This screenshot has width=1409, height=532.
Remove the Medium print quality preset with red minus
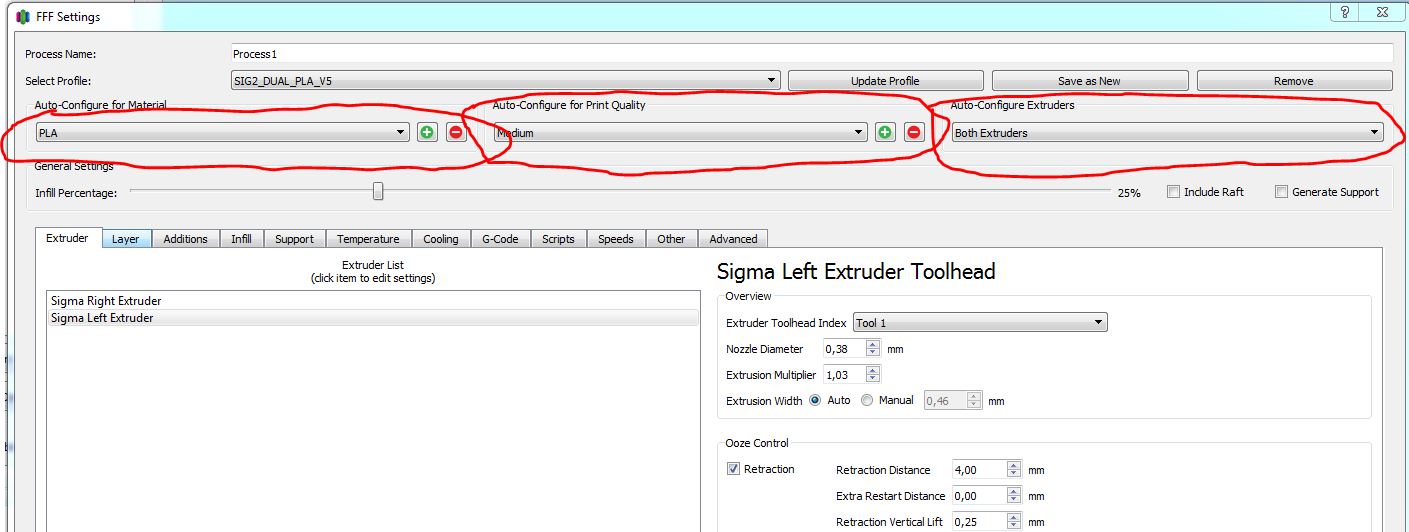click(x=914, y=132)
